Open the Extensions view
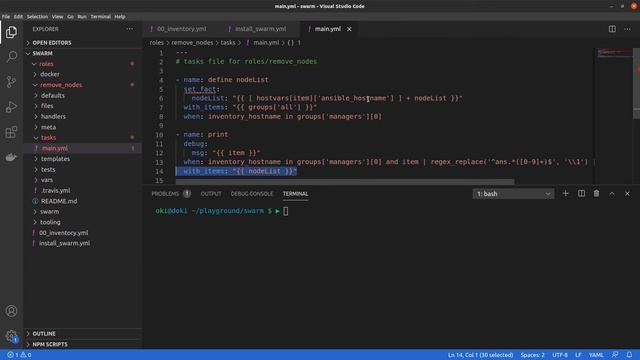The width and height of the screenshot is (640, 360). click(11, 132)
